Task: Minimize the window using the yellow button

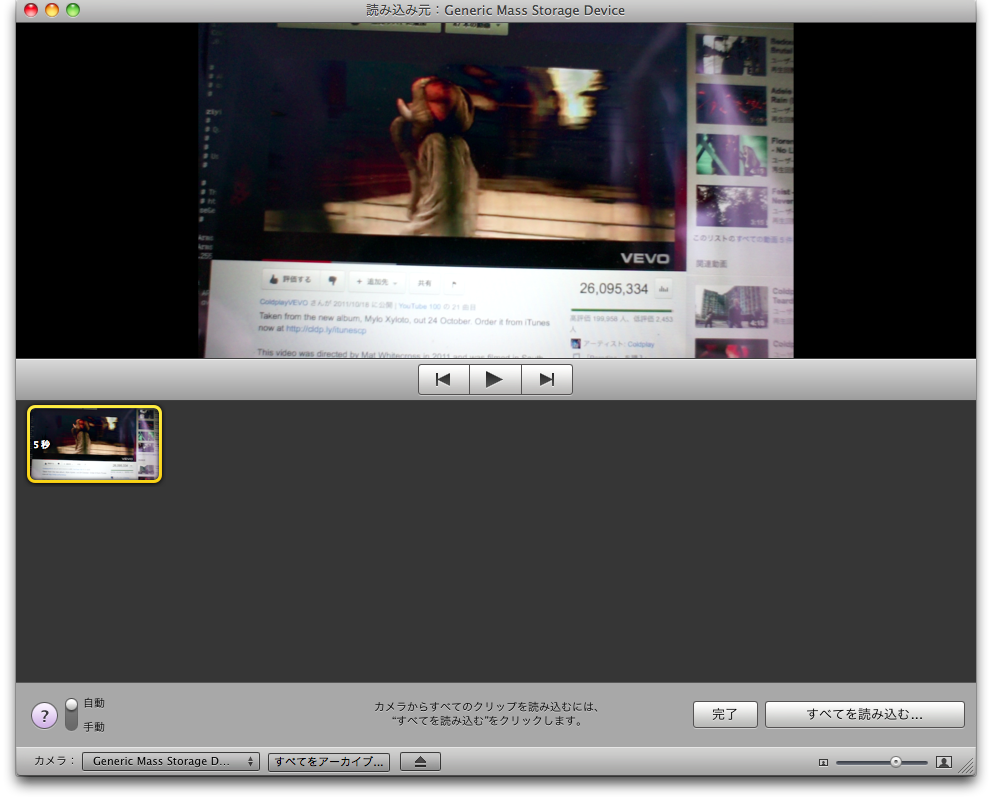Action: coord(51,11)
